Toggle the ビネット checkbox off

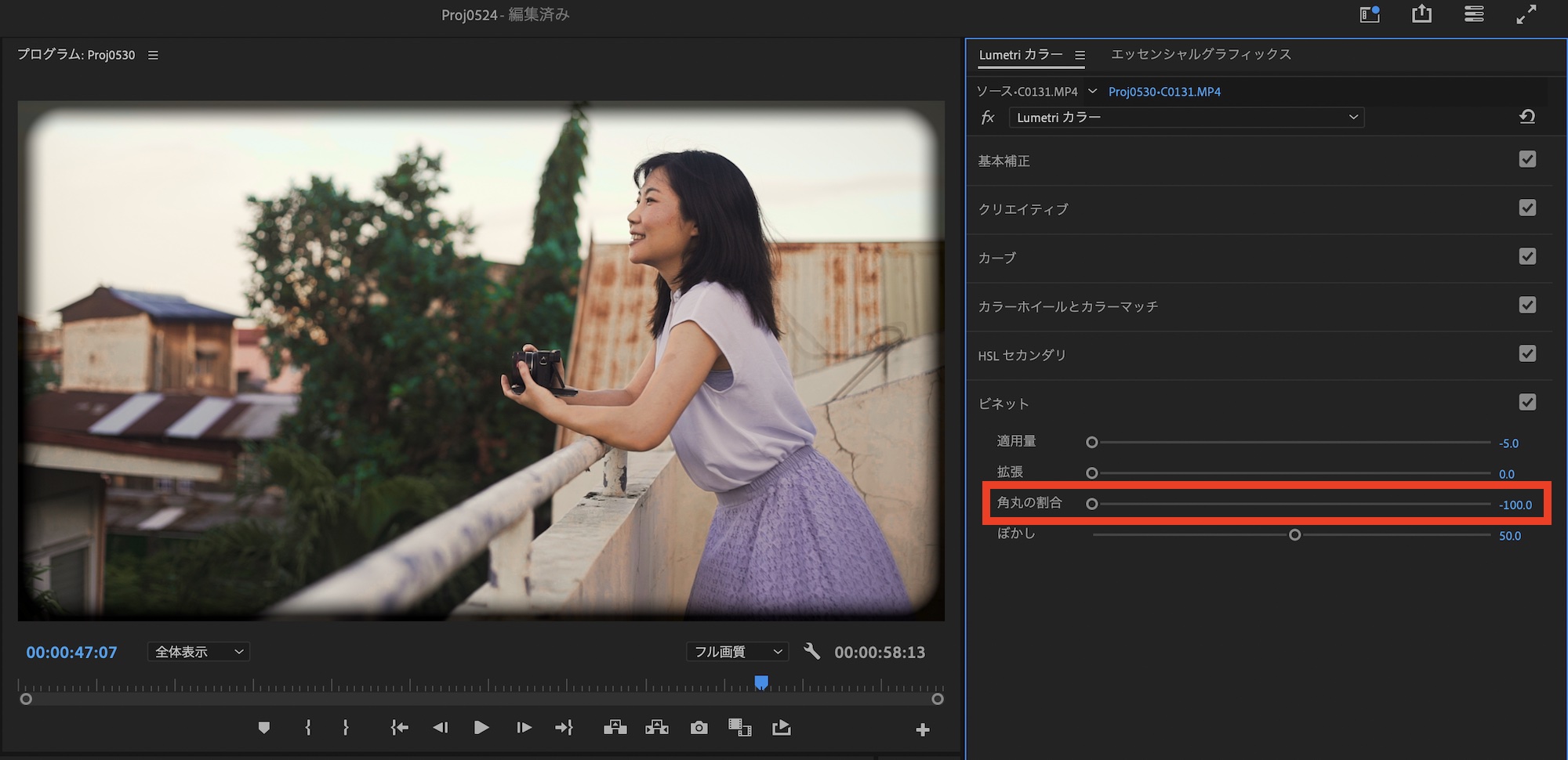click(x=1526, y=403)
